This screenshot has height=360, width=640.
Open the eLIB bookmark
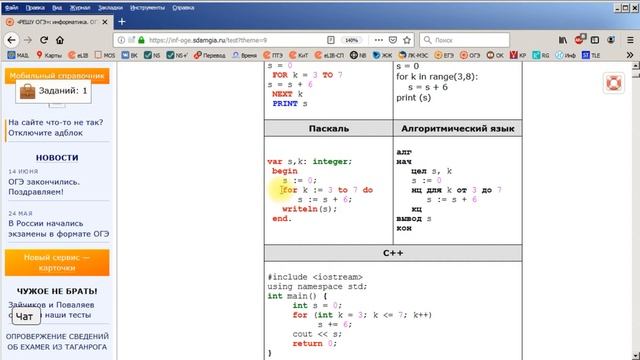(78, 55)
